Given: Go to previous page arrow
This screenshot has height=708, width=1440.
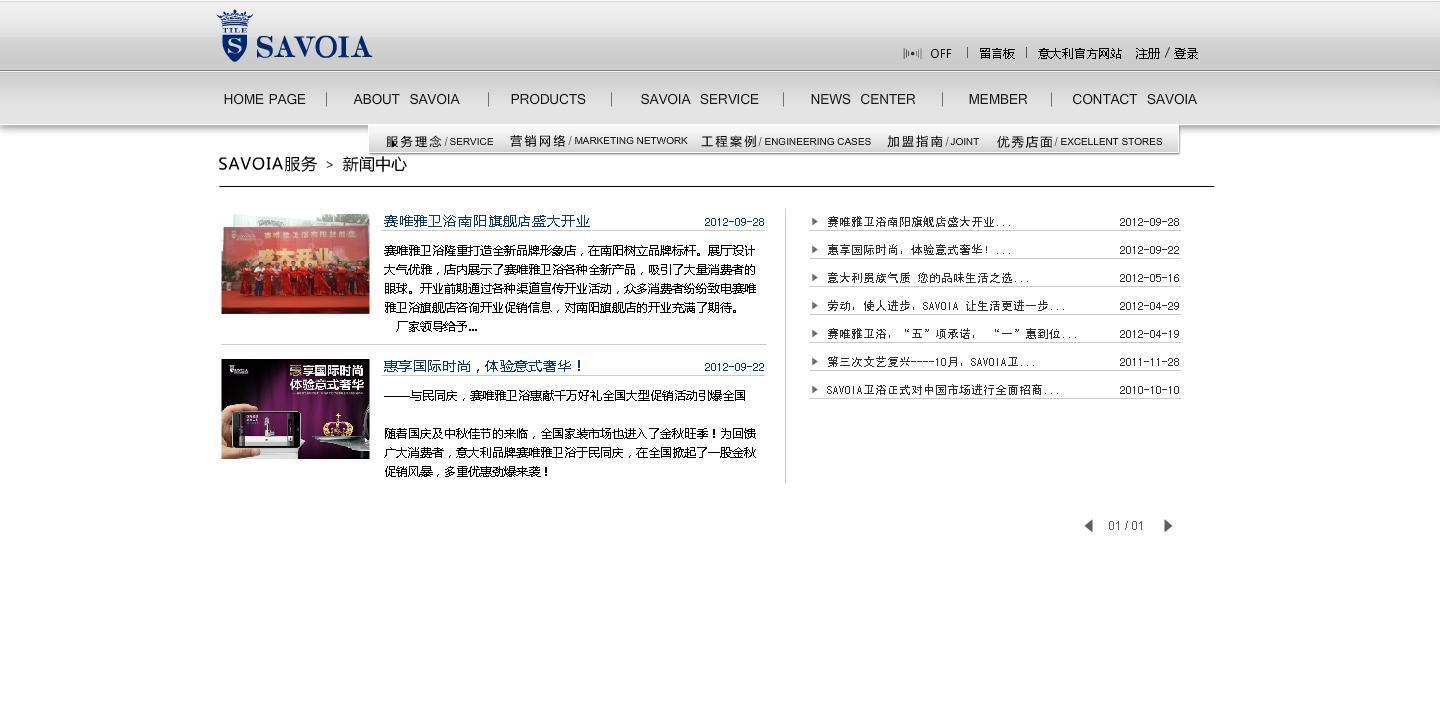Looking at the screenshot, I should [x=1088, y=526].
